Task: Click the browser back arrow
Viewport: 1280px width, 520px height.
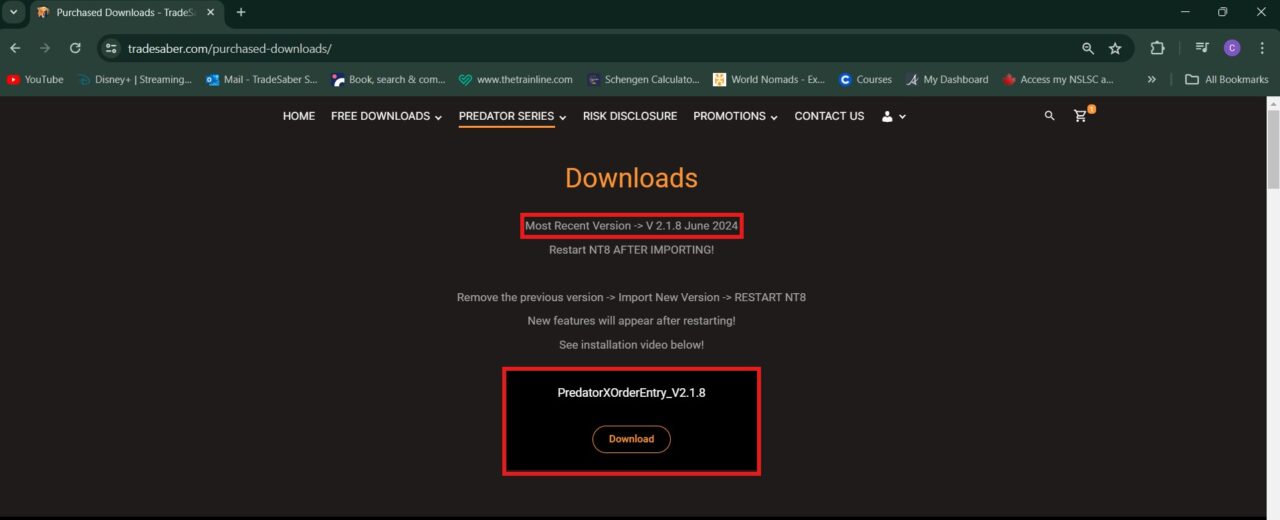Action: pyautogui.click(x=15, y=48)
